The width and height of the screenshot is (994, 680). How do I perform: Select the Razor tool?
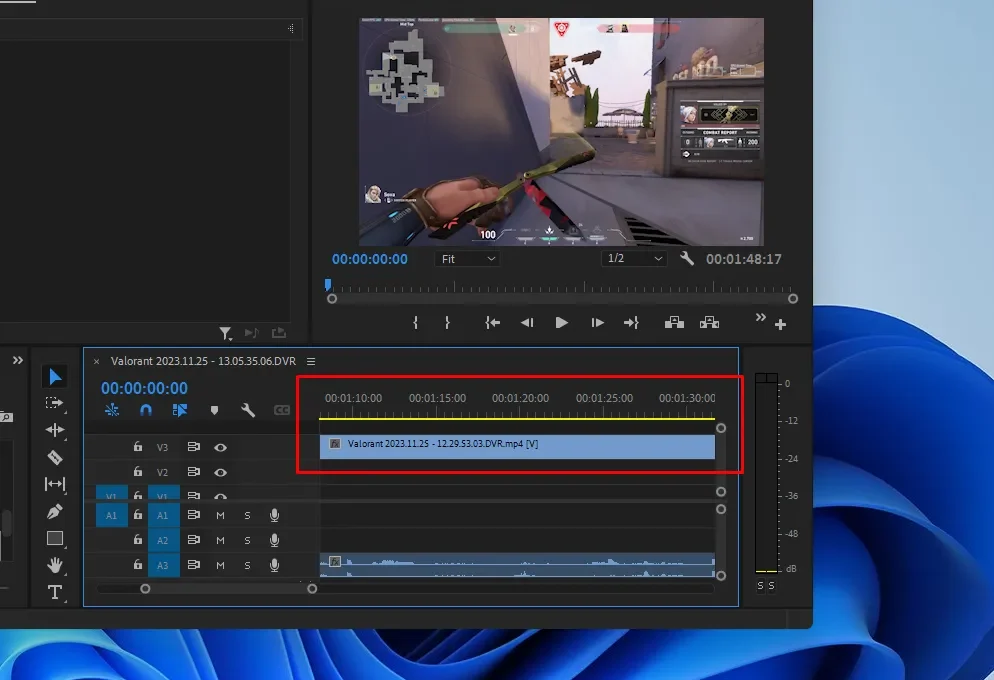click(x=55, y=457)
